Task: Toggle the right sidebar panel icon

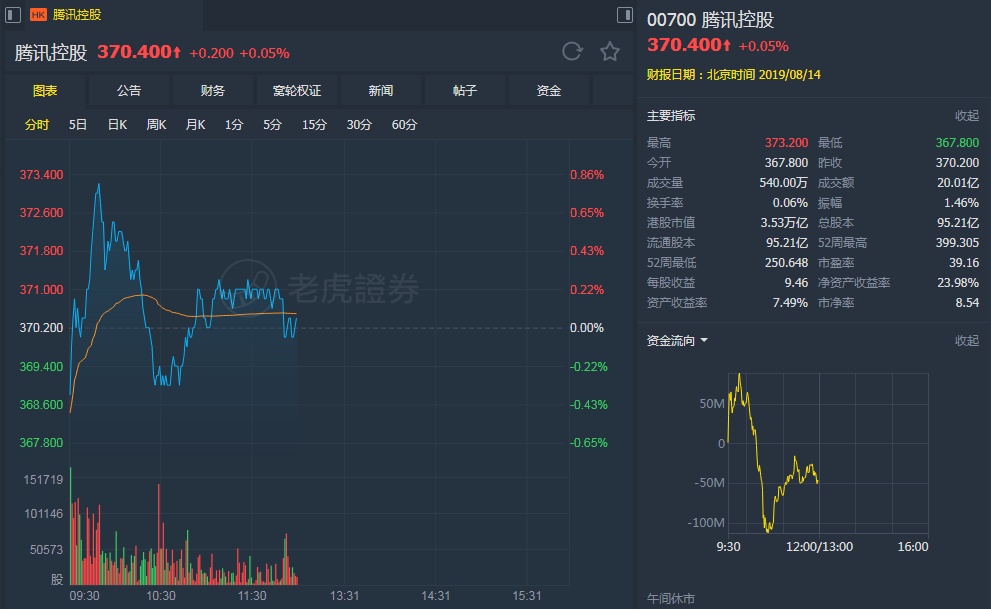Action: click(x=624, y=15)
